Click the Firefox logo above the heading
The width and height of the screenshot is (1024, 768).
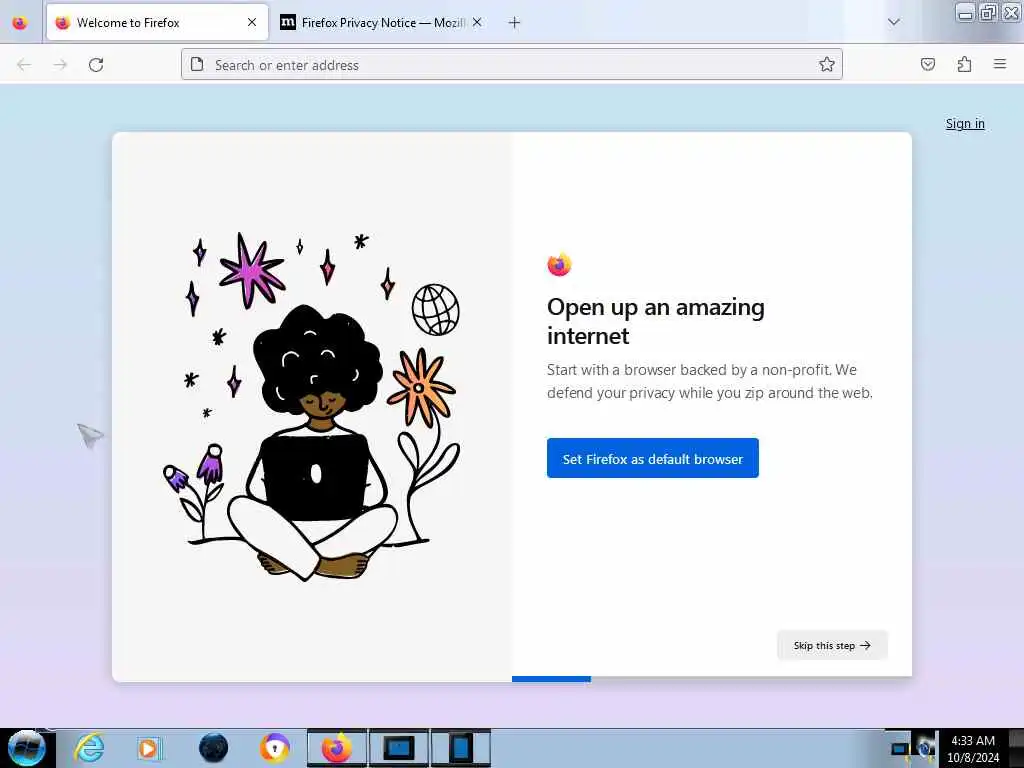tap(559, 264)
